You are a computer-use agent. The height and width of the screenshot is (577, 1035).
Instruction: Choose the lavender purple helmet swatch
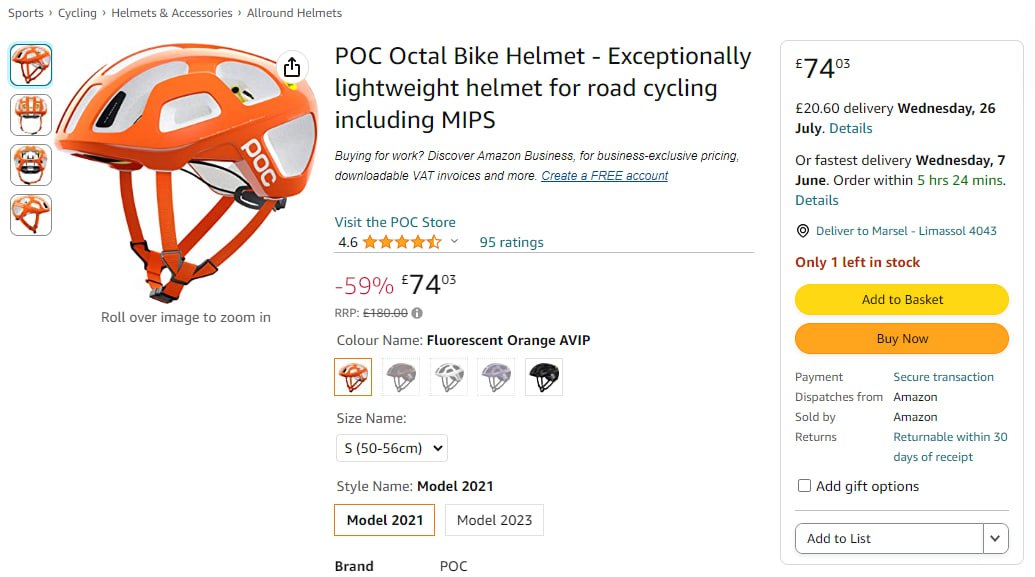pyautogui.click(x=496, y=377)
